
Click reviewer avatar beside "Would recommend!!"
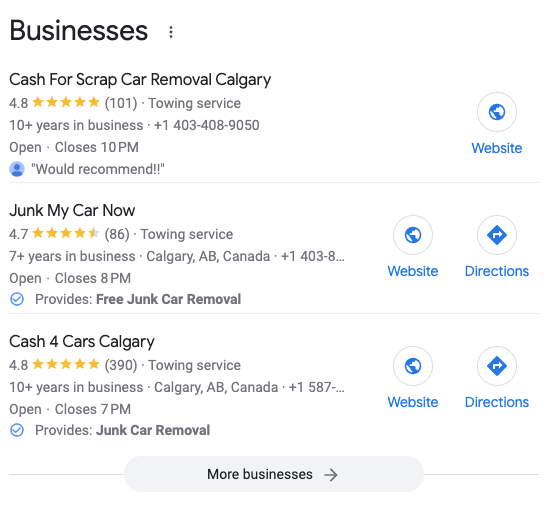[17, 169]
